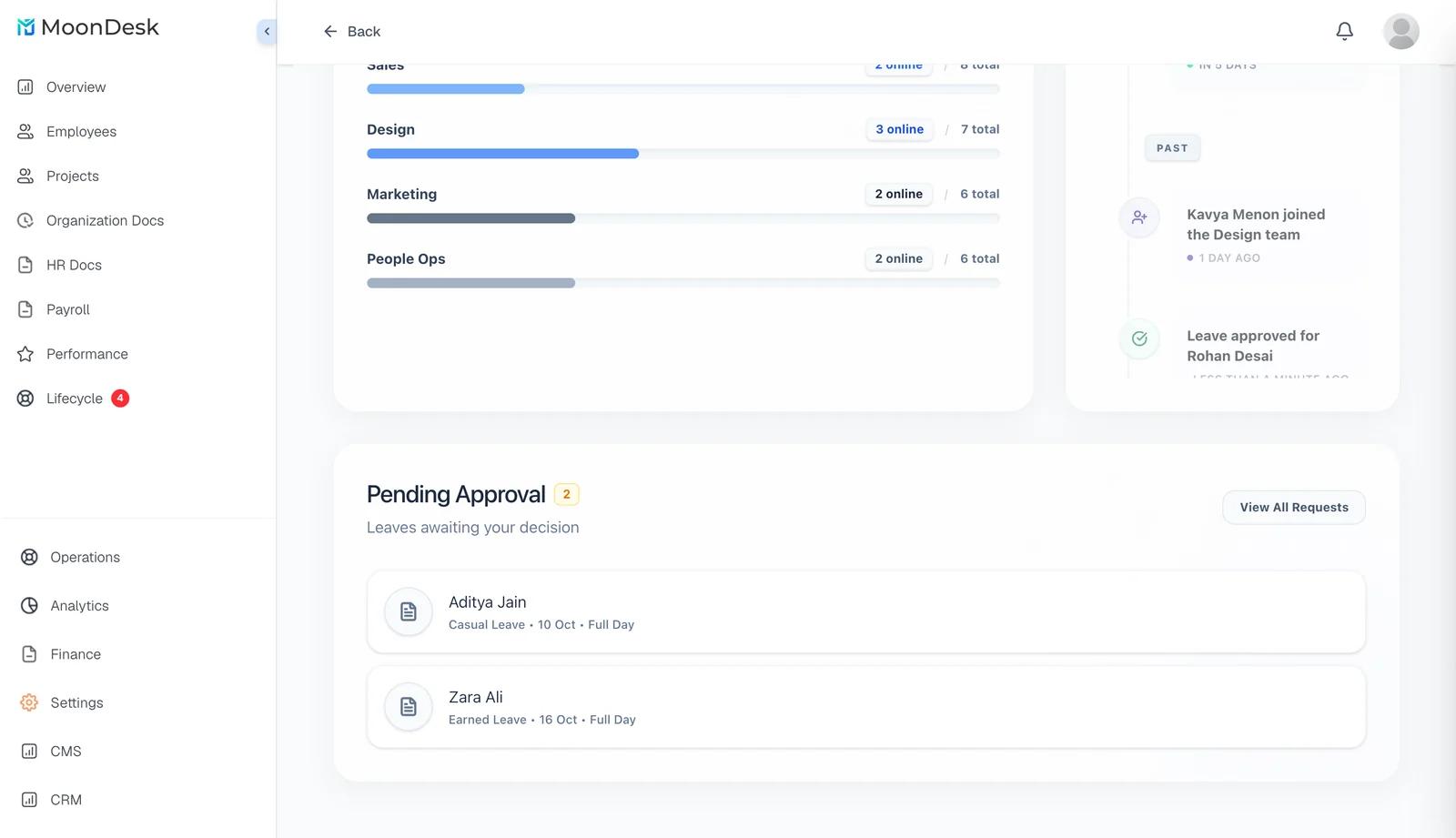Click the Back link text

[x=364, y=32]
